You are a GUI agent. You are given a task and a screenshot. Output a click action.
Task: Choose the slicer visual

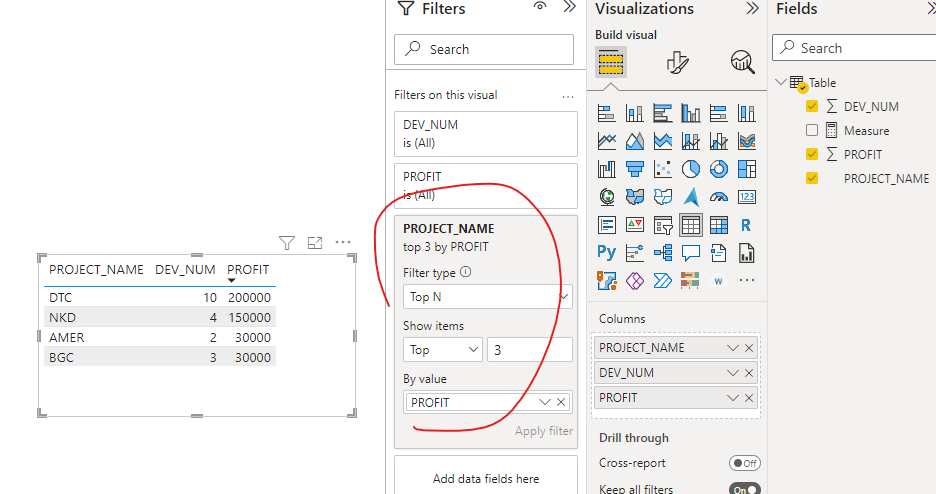[663, 226]
